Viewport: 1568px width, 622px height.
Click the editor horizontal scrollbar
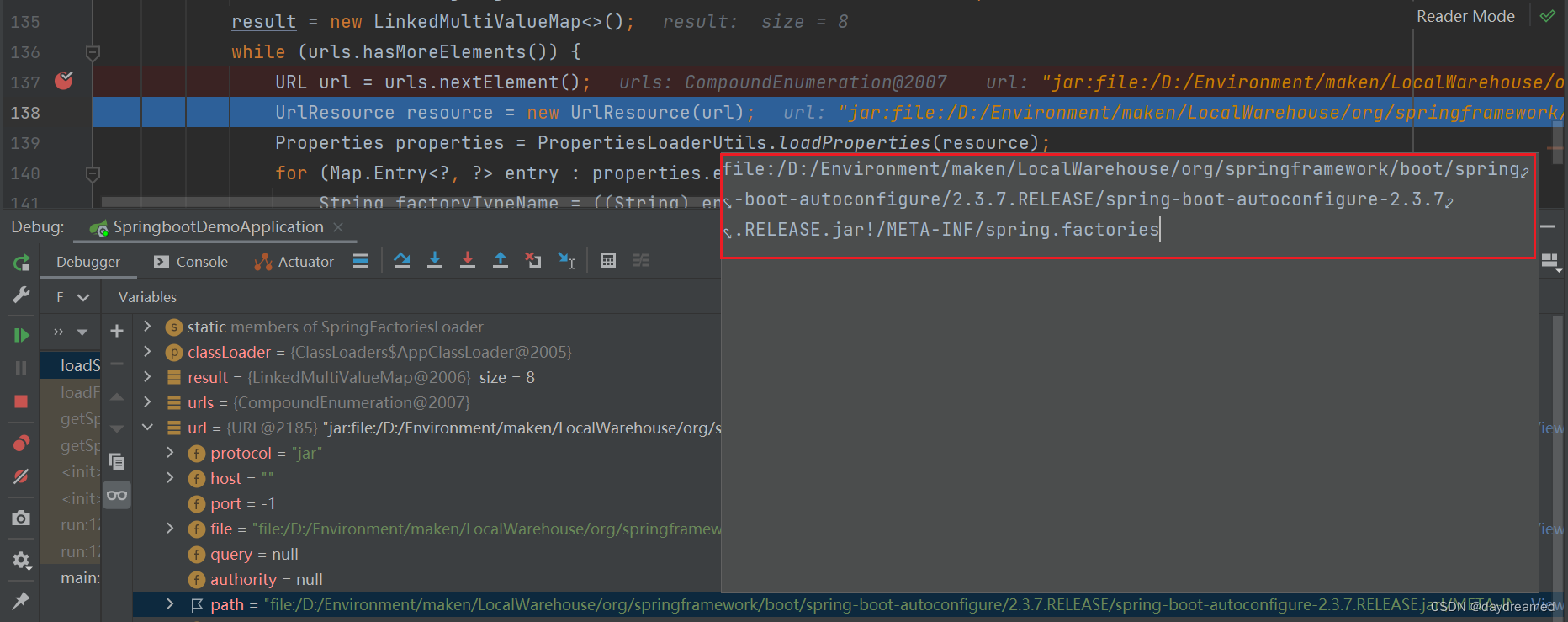[x=410, y=202]
